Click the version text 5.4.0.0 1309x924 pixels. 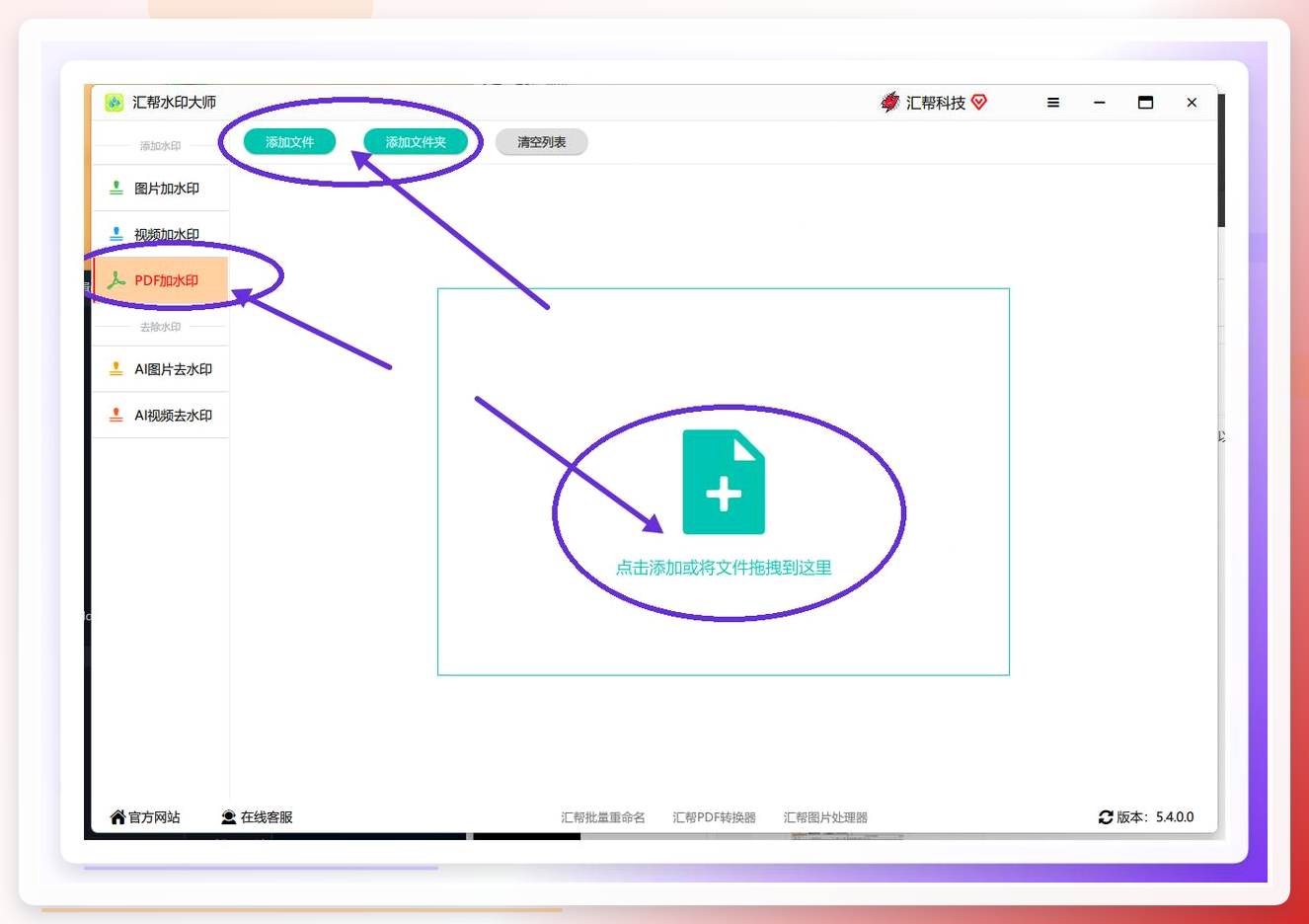1175,817
